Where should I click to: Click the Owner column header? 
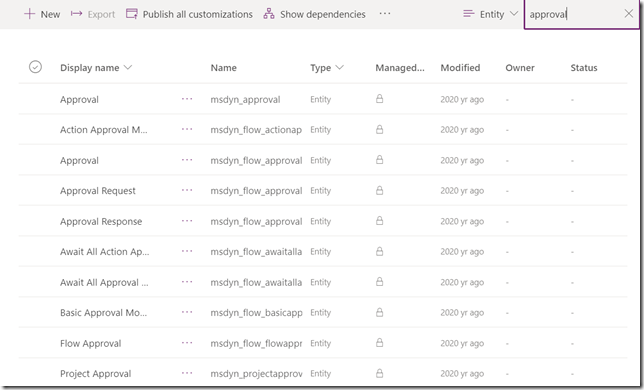520,68
